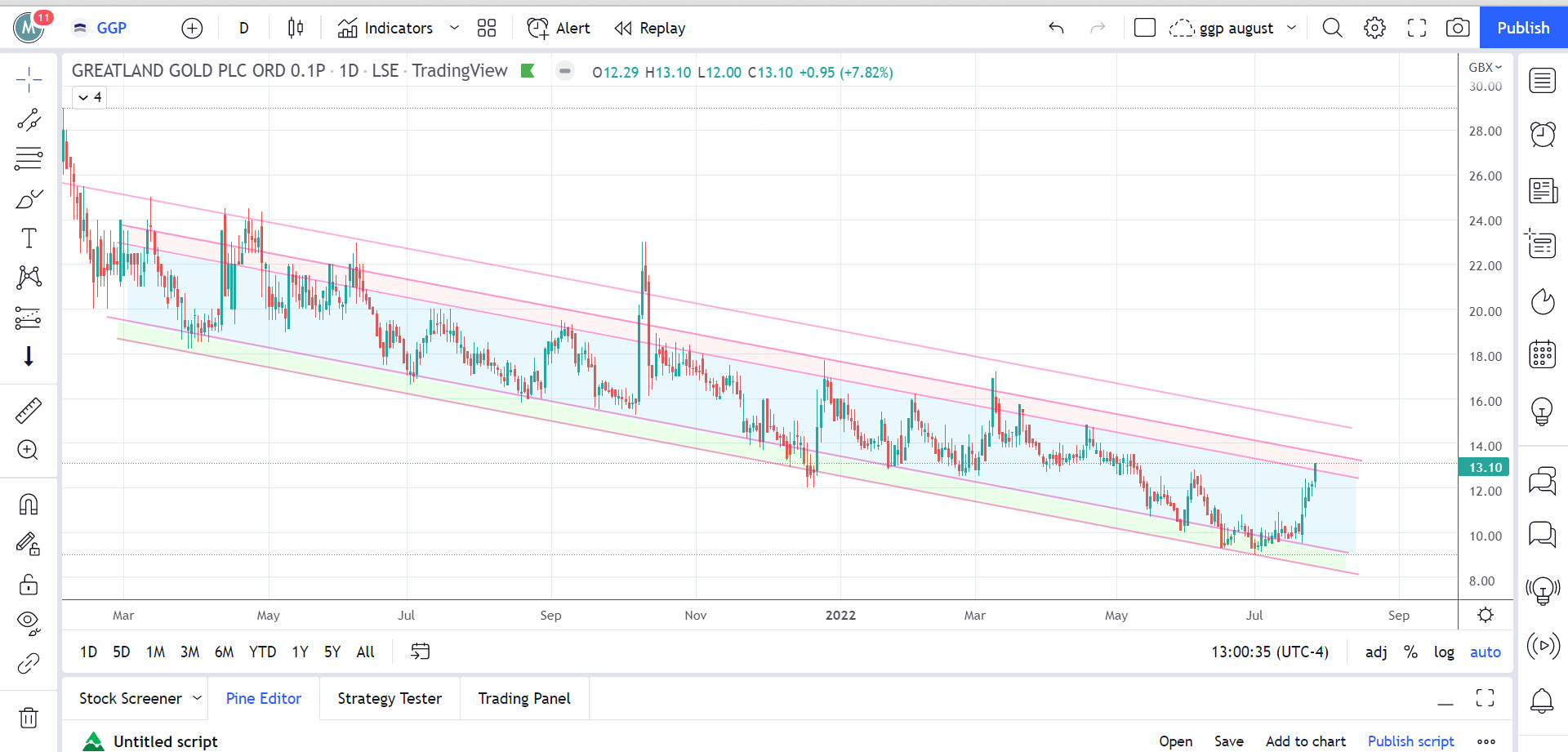Screen dimensions: 1568x752
Task: Set chart range to YTD
Action: (262, 652)
